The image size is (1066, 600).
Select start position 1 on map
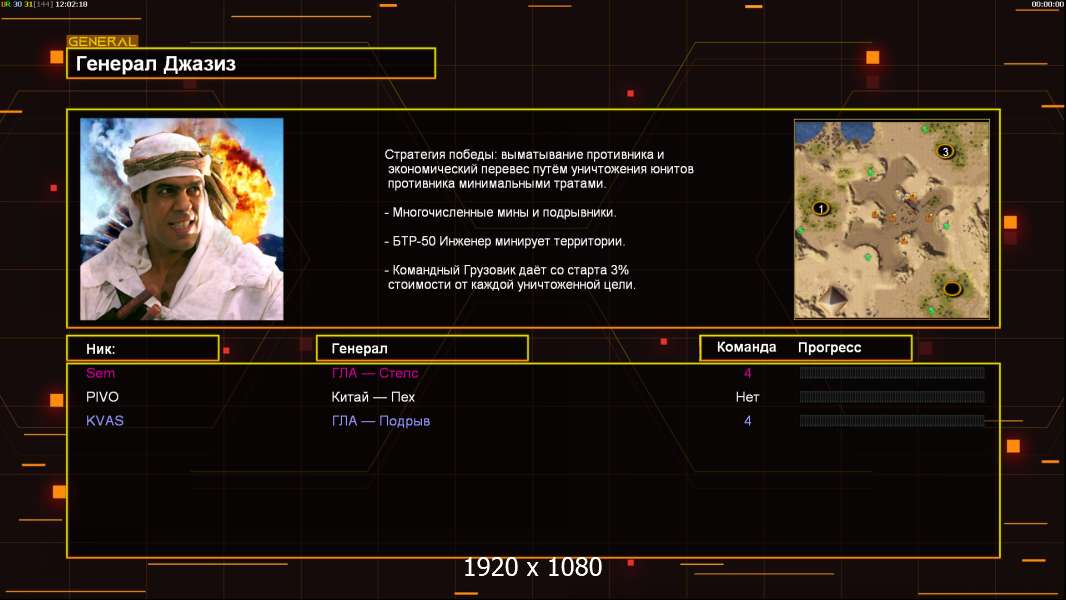(x=821, y=209)
